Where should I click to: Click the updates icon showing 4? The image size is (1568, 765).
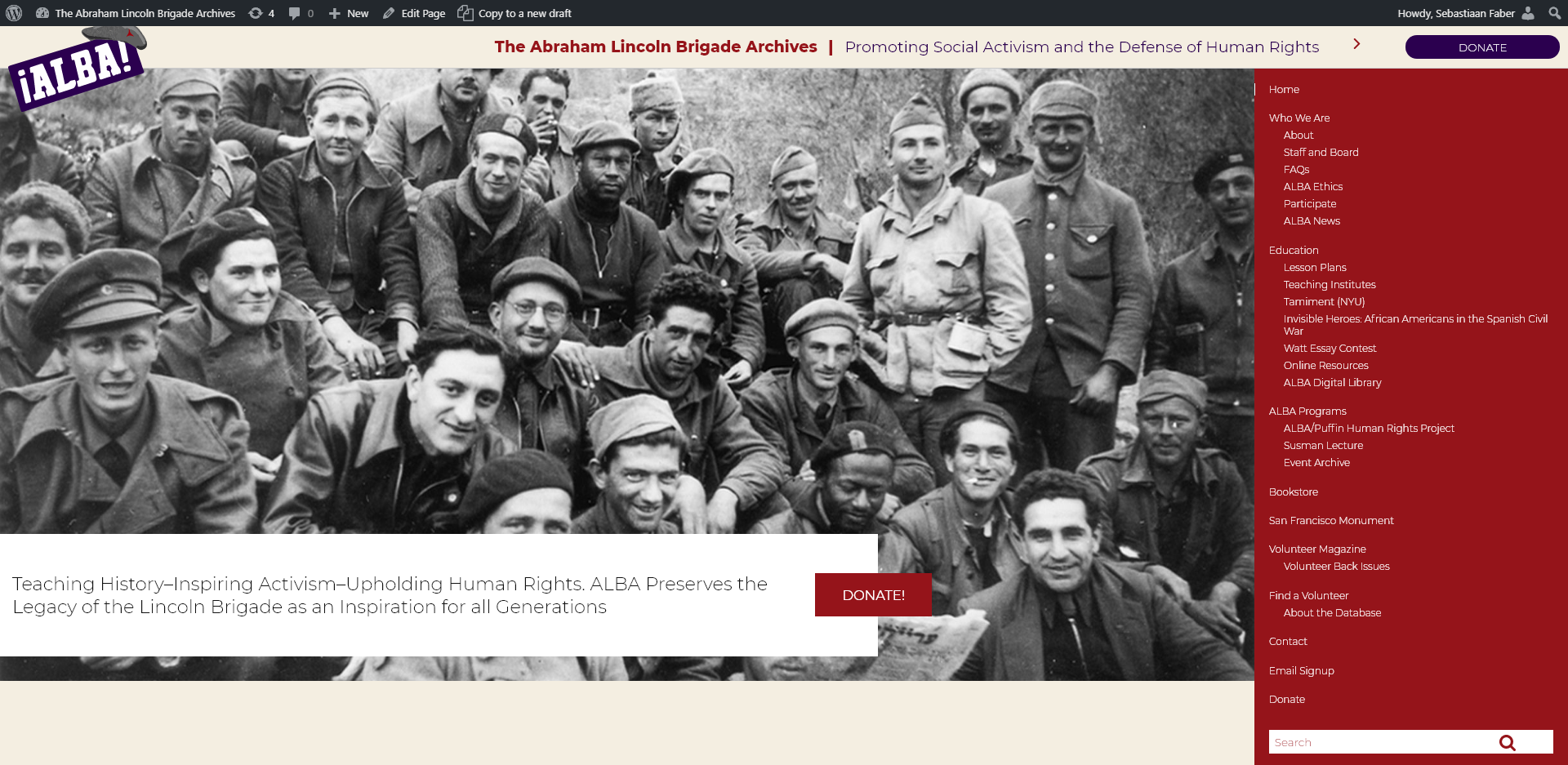click(261, 13)
